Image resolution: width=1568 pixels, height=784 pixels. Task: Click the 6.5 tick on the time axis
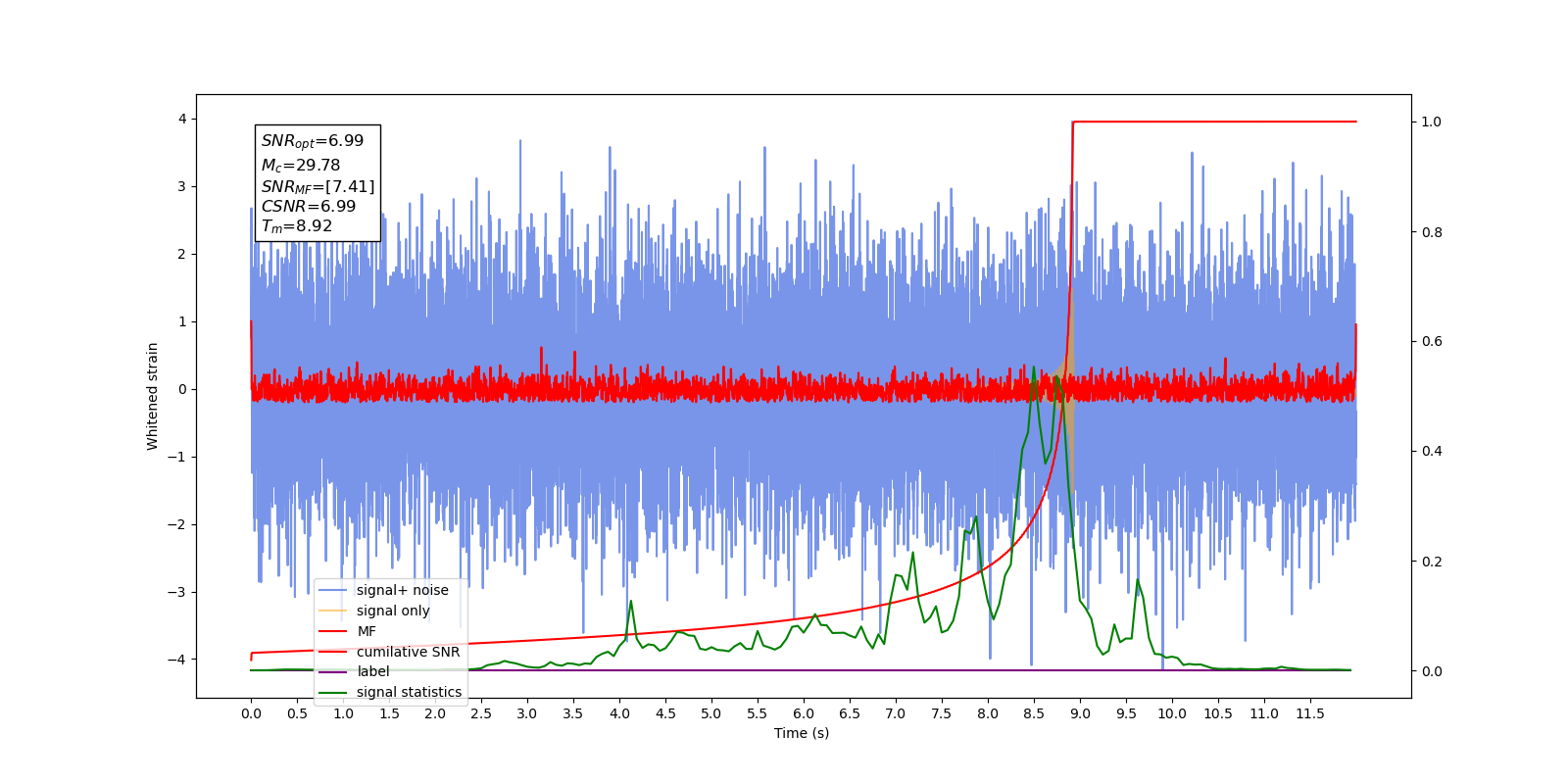click(850, 713)
